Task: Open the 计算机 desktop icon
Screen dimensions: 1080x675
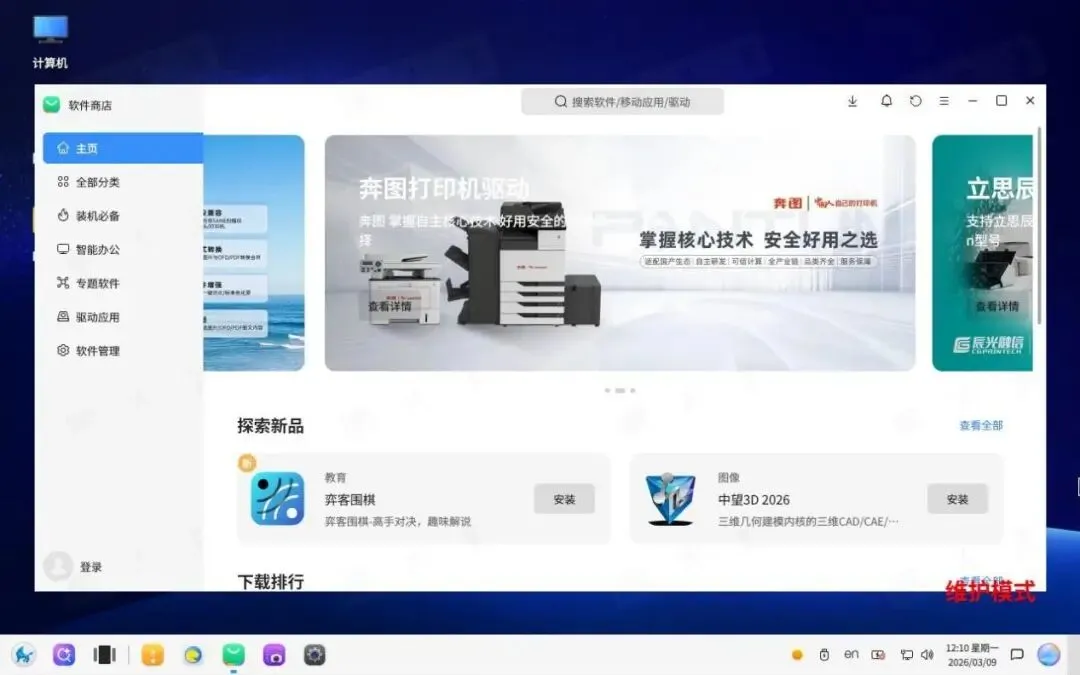Action: (x=50, y=41)
